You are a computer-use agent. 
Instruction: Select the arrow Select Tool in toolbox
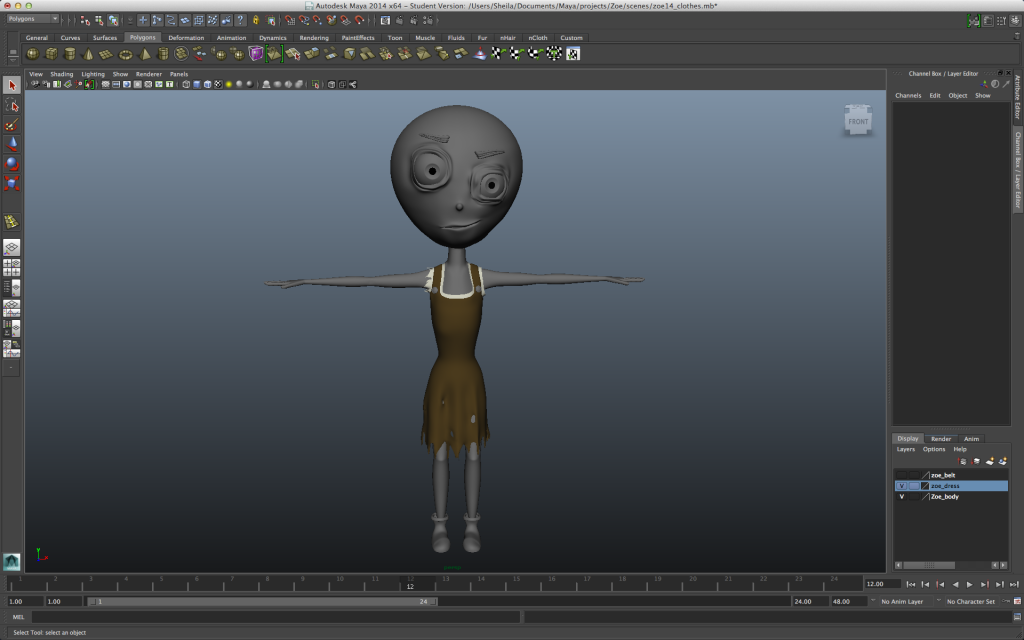12,85
